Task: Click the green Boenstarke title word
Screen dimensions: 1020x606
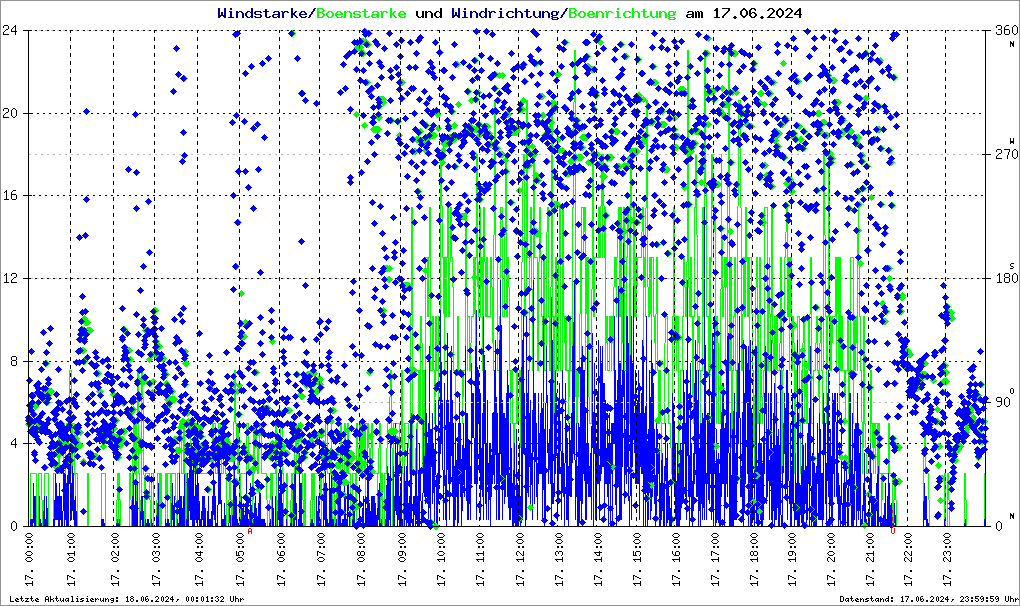Action: [362, 13]
